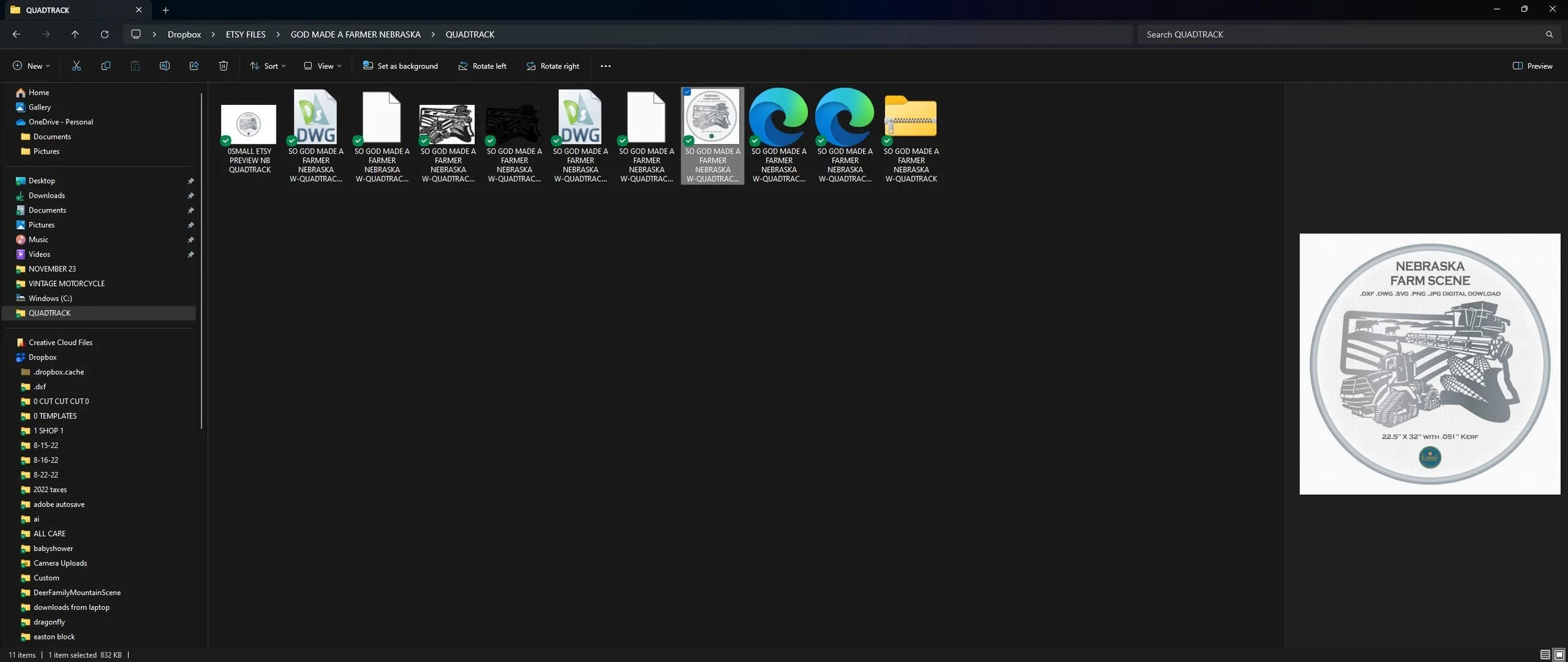Open VINTAGE MOTORCYCLE folder in sidebar
This screenshot has width=1568, height=662.
coord(66,284)
